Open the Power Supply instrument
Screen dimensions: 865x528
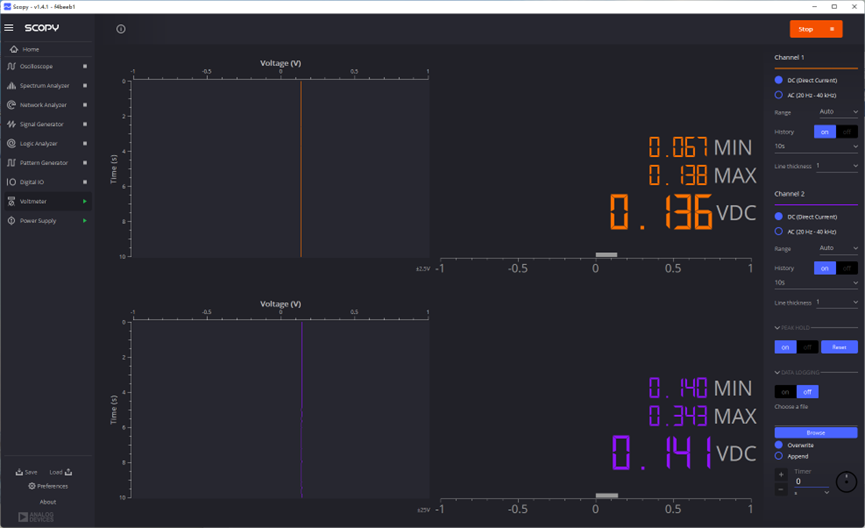[x=38, y=221]
